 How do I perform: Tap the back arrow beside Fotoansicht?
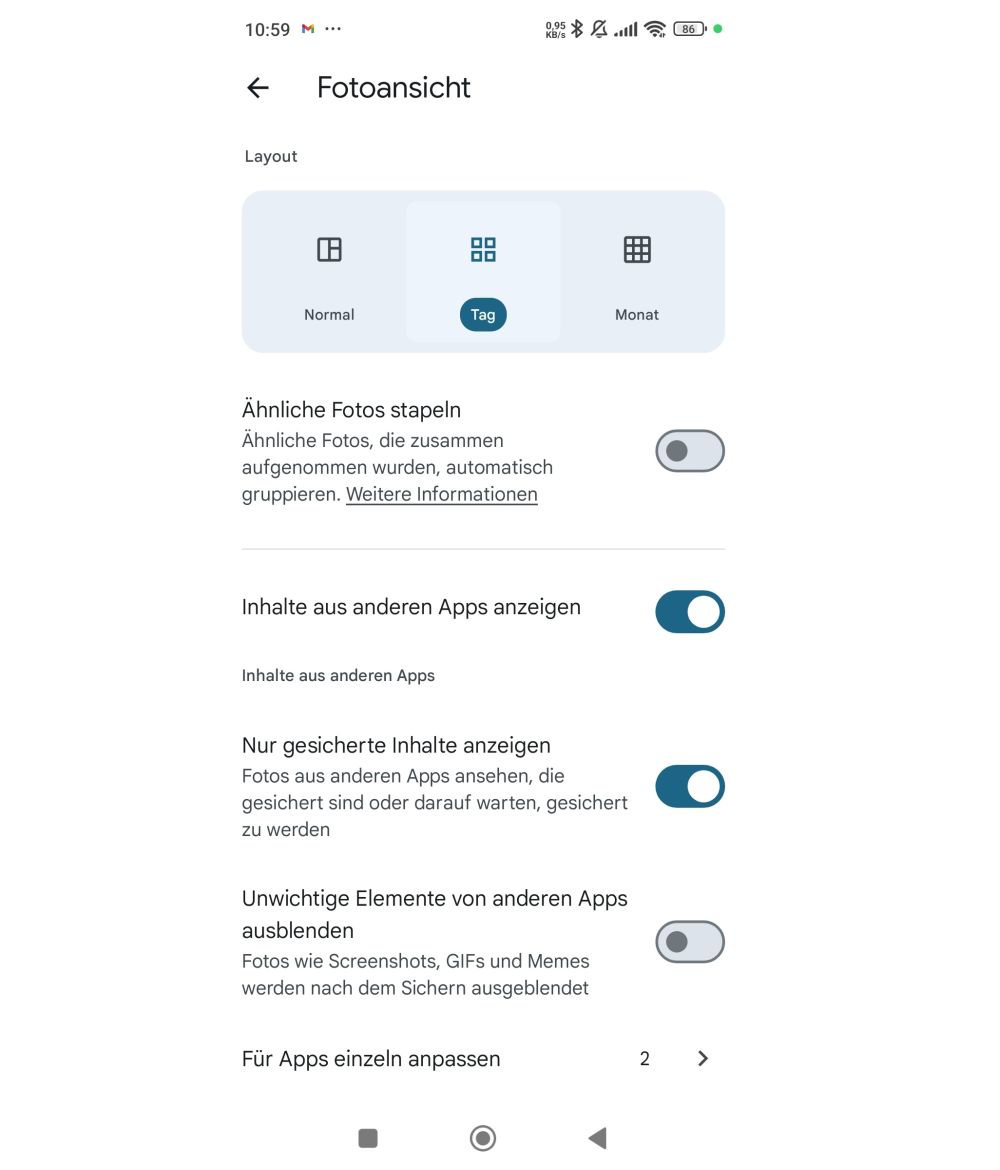(x=258, y=88)
